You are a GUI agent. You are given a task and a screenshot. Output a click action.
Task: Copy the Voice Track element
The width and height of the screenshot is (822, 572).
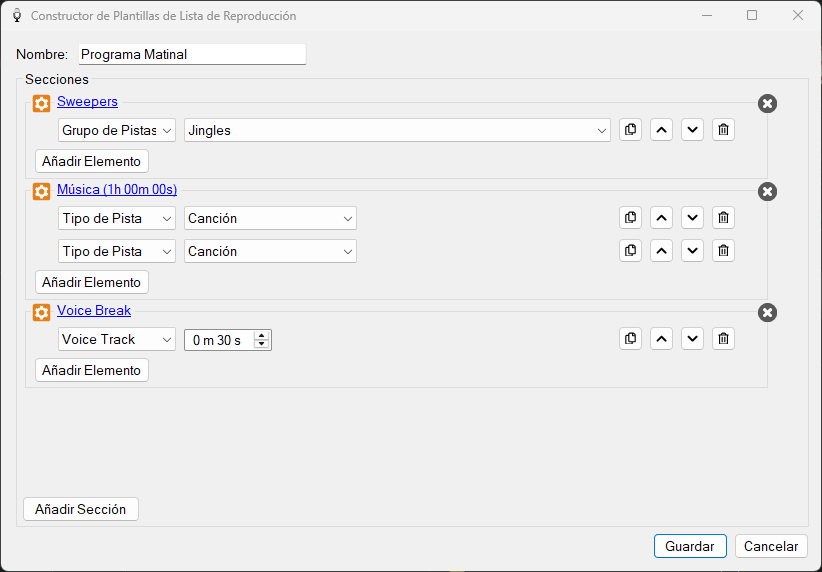pyautogui.click(x=630, y=339)
